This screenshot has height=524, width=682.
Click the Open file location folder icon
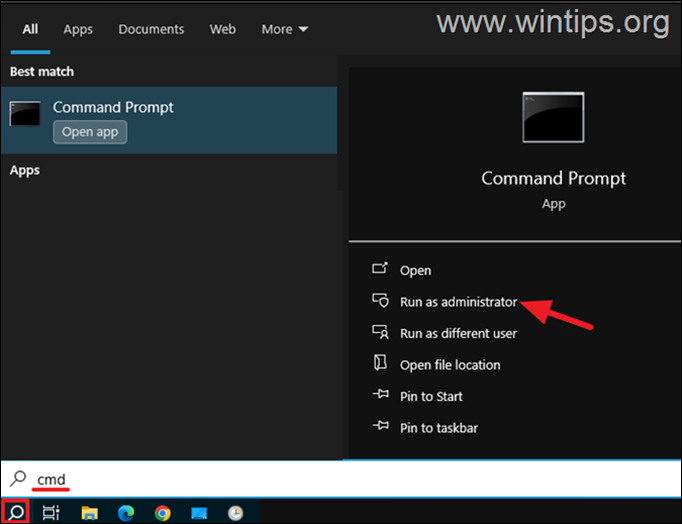[380, 363]
